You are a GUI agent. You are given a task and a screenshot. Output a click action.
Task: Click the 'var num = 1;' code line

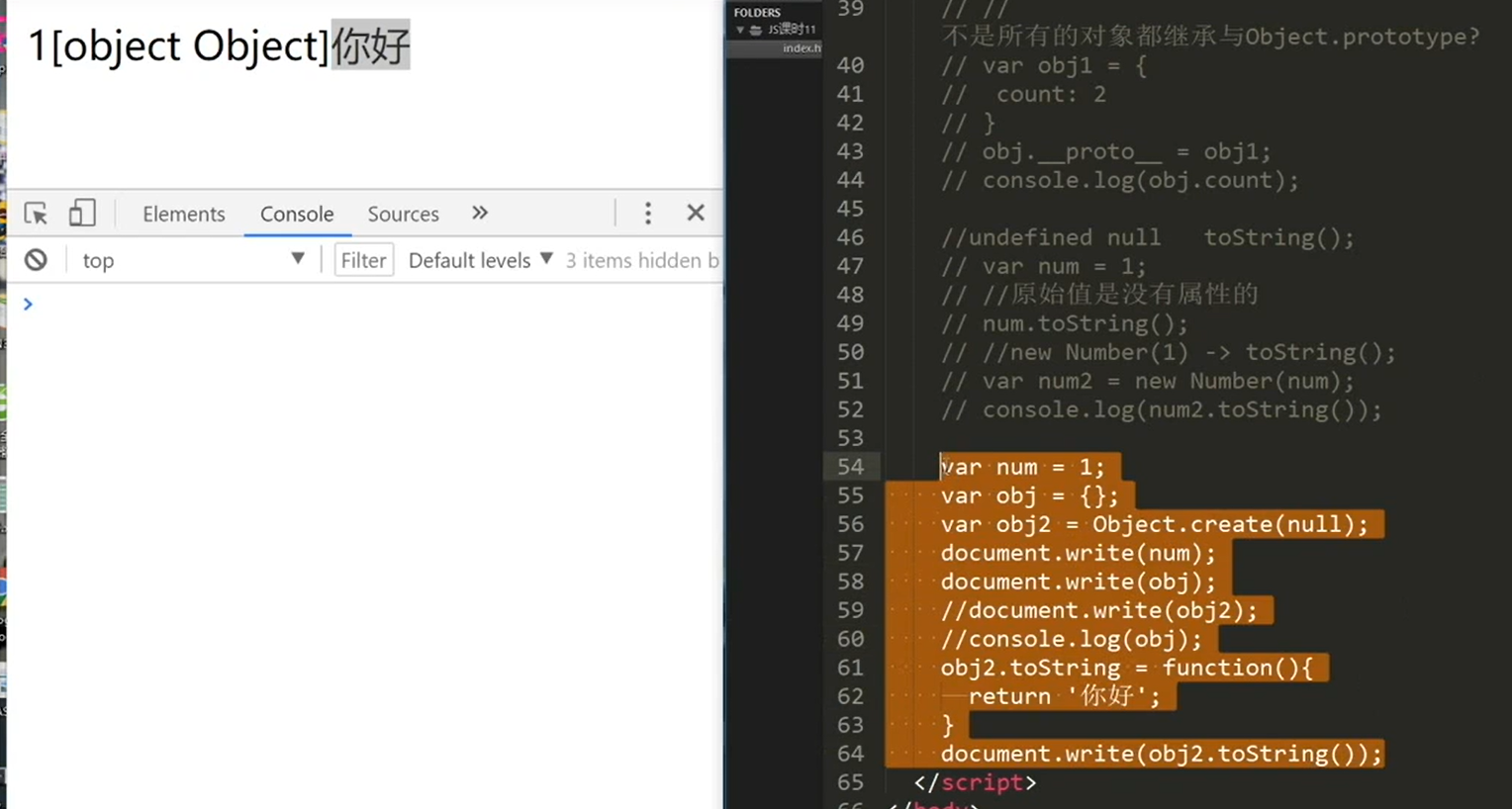tap(1022, 467)
